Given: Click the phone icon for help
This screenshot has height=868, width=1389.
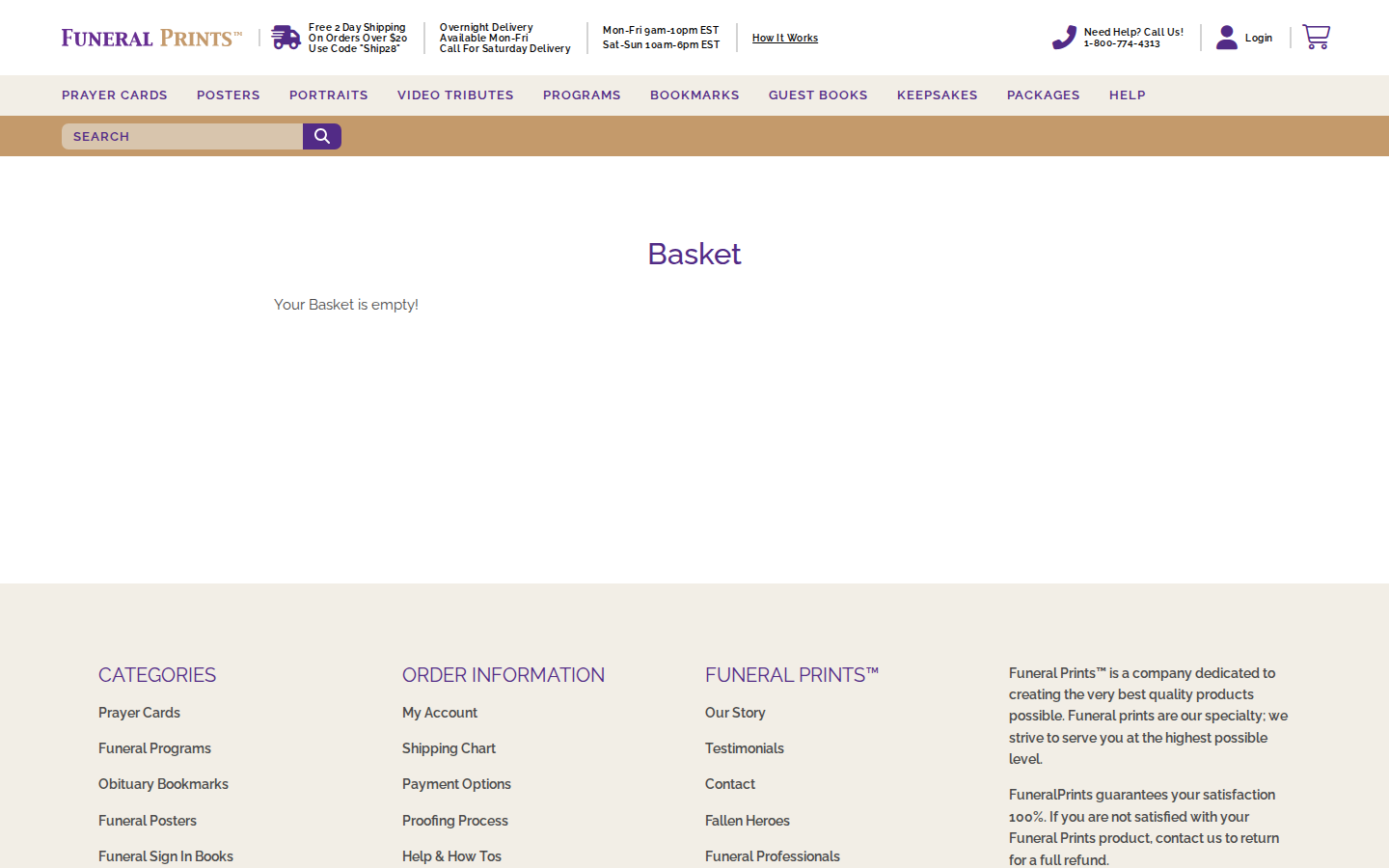Looking at the screenshot, I should pos(1064,38).
